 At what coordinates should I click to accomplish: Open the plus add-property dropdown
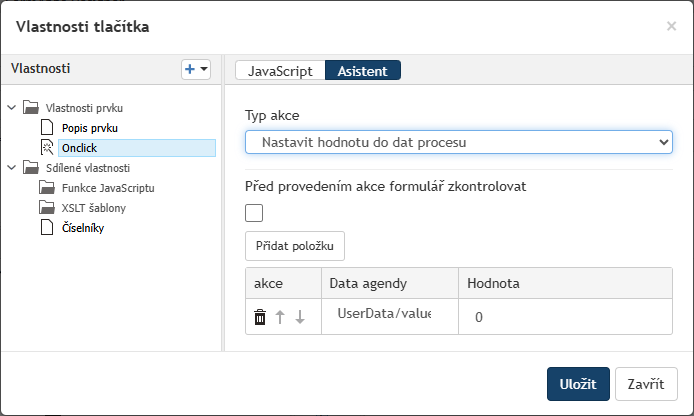pos(196,69)
